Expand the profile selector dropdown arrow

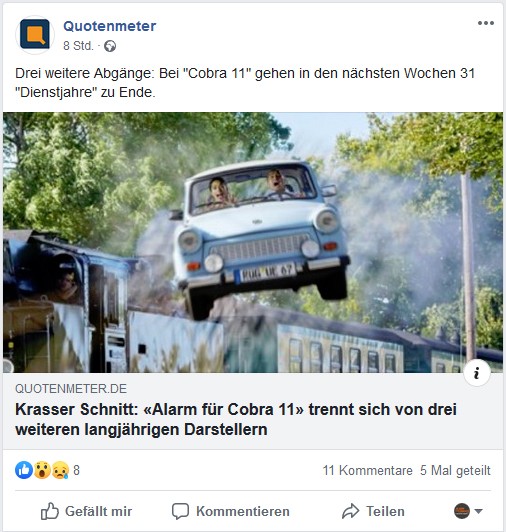click(x=479, y=511)
